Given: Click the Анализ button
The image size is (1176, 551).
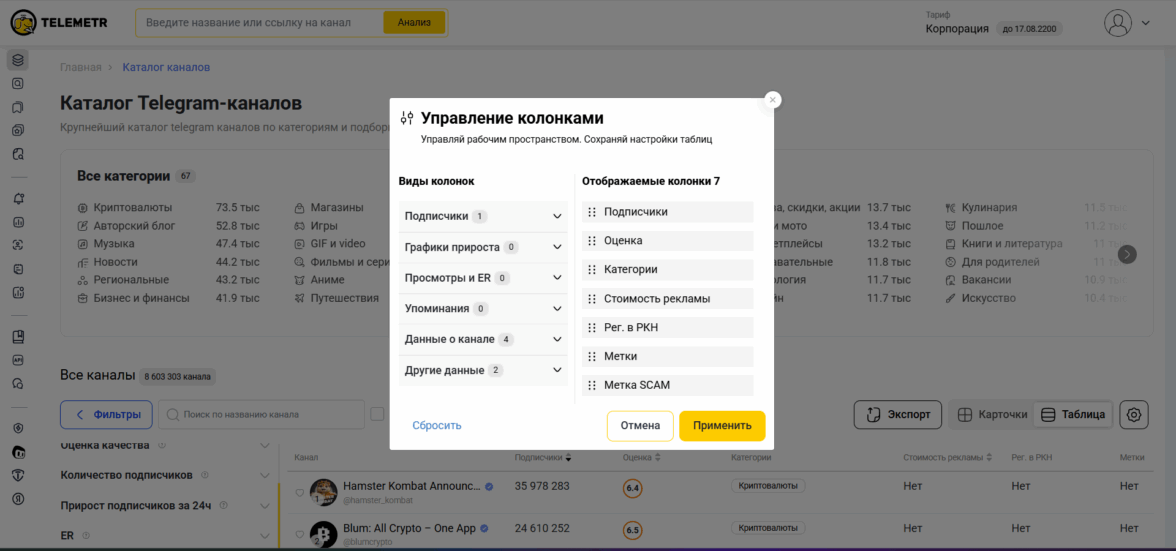Looking at the screenshot, I should (414, 22).
